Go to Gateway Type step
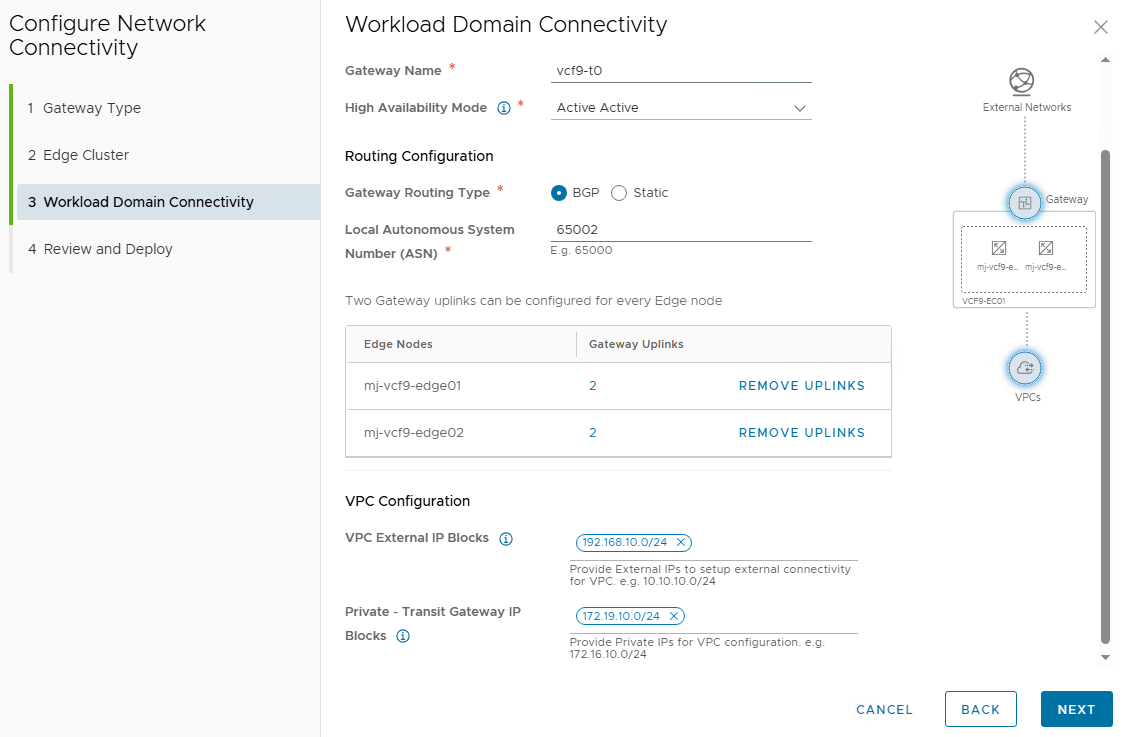Screen dimensions: 1128x737 click(92, 108)
